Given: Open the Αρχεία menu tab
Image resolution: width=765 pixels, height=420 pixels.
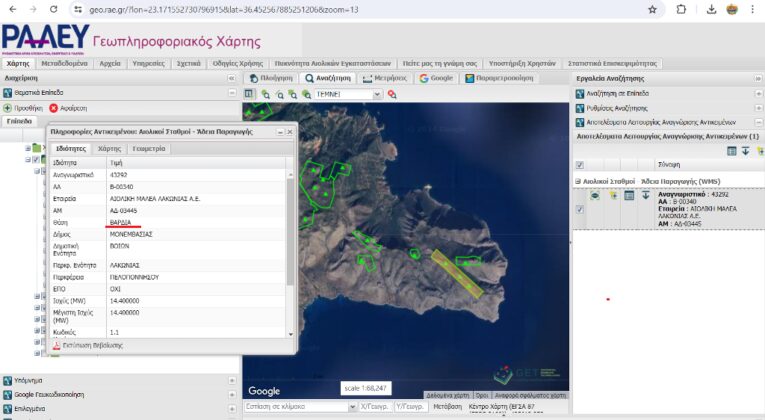Looking at the screenshot, I should tap(110, 63).
